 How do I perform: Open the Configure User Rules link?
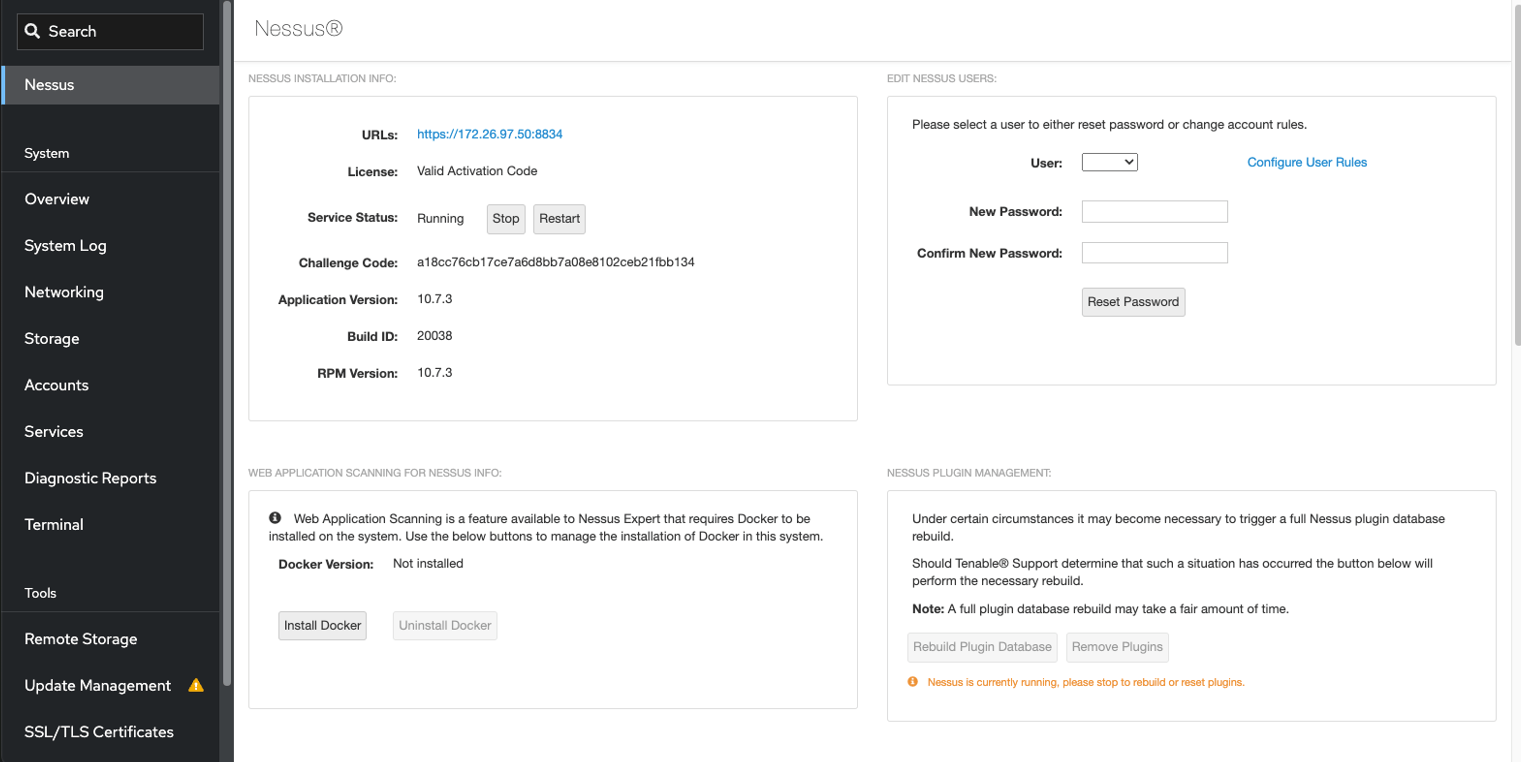(x=1305, y=161)
